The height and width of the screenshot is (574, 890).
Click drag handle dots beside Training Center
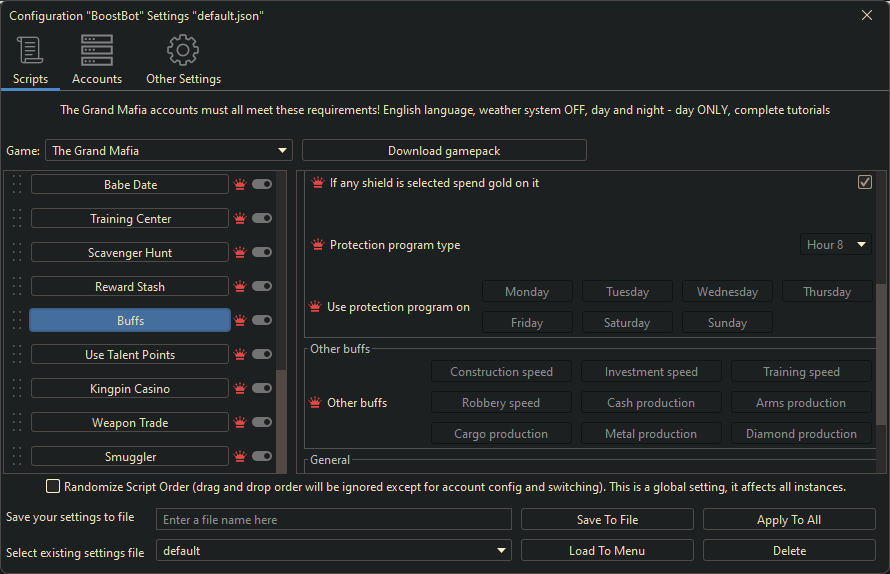coord(17,219)
